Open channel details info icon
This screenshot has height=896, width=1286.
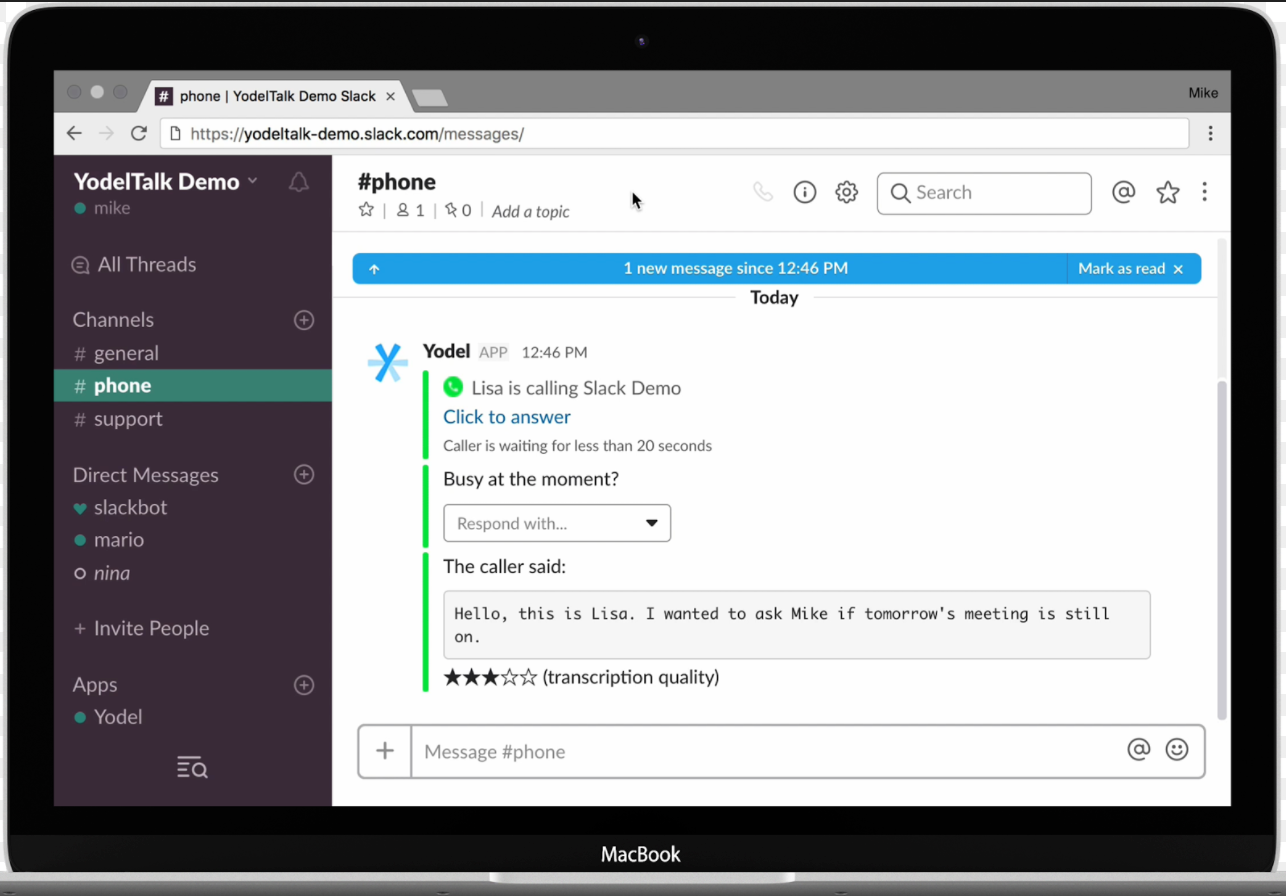click(805, 192)
